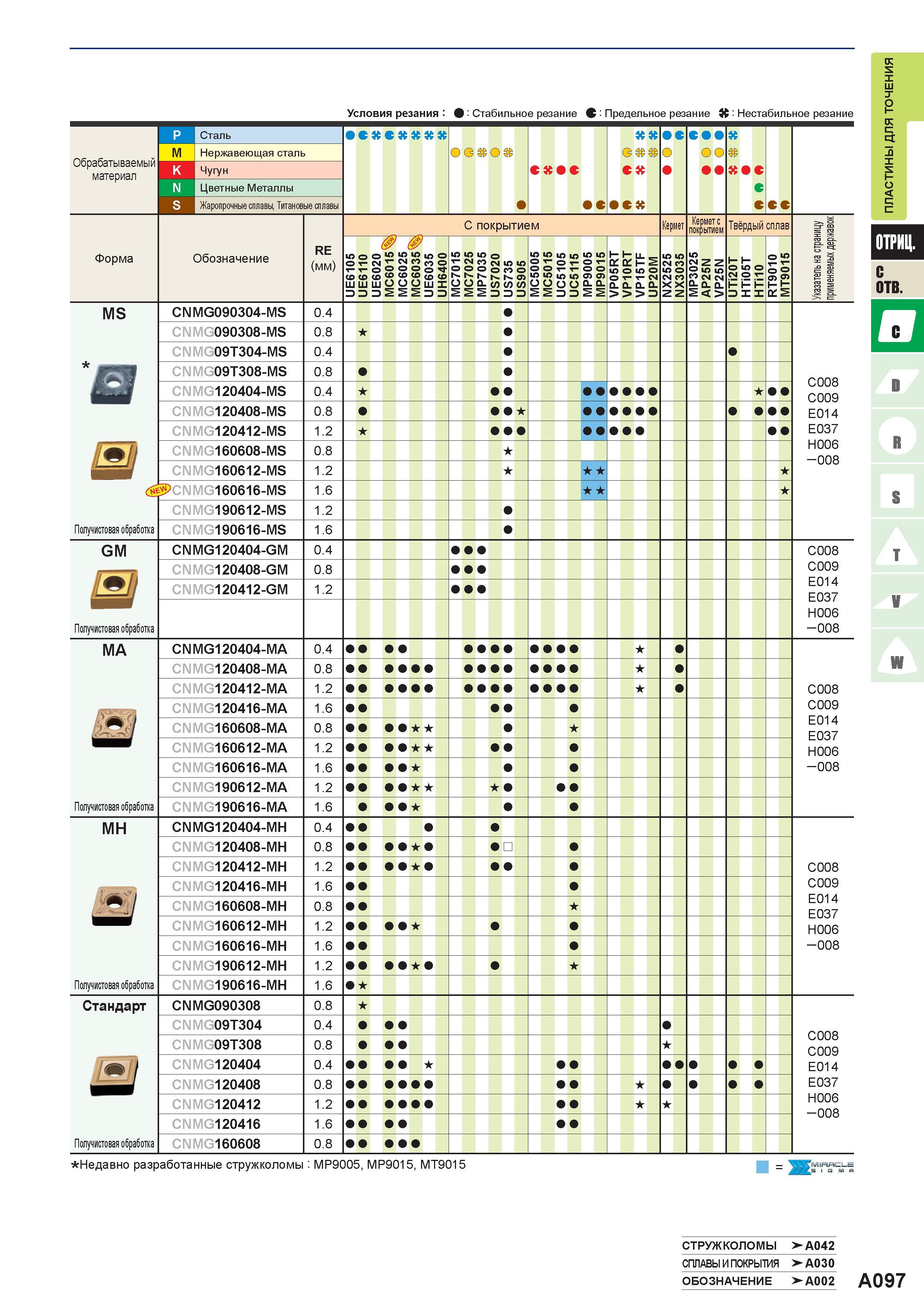The width and height of the screenshot is (924, 1307).
Task: Click the NEW badge beside CNMG160616-MS
Action: click(x=158, y=490)
